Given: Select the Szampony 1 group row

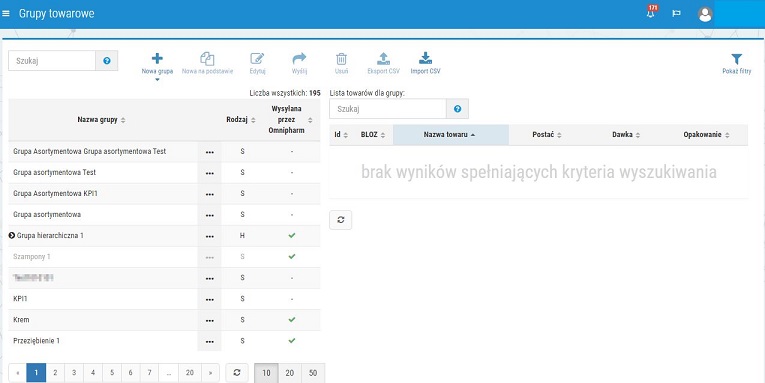Looking at the screenshot, I should (x=164, y=257).
